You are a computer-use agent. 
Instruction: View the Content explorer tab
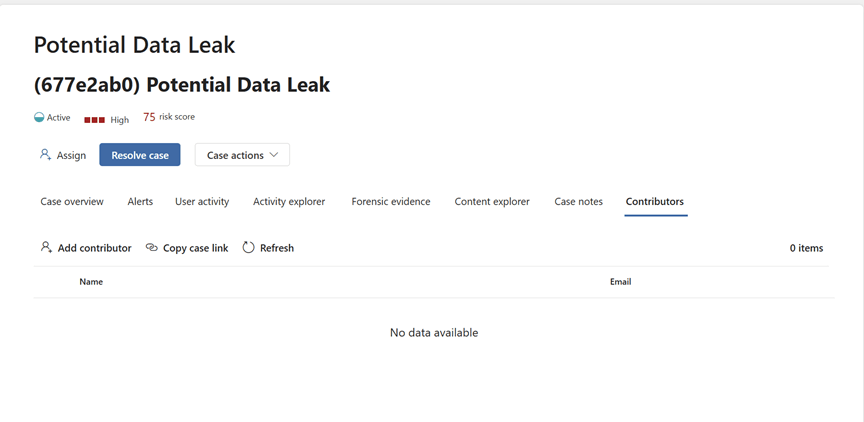(492, 202)
